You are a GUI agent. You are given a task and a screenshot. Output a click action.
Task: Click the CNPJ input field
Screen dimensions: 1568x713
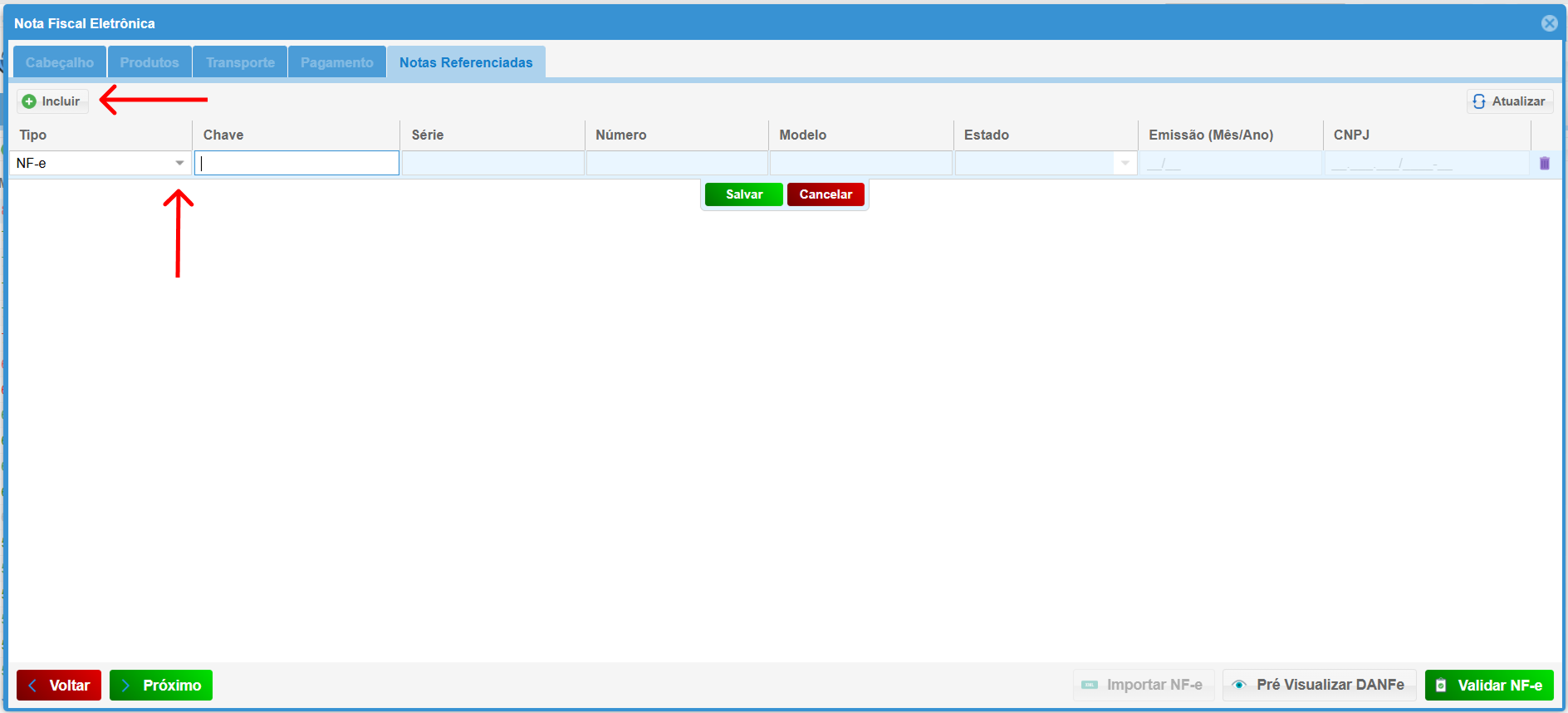pyautogui.click(x=1425, y=164)
